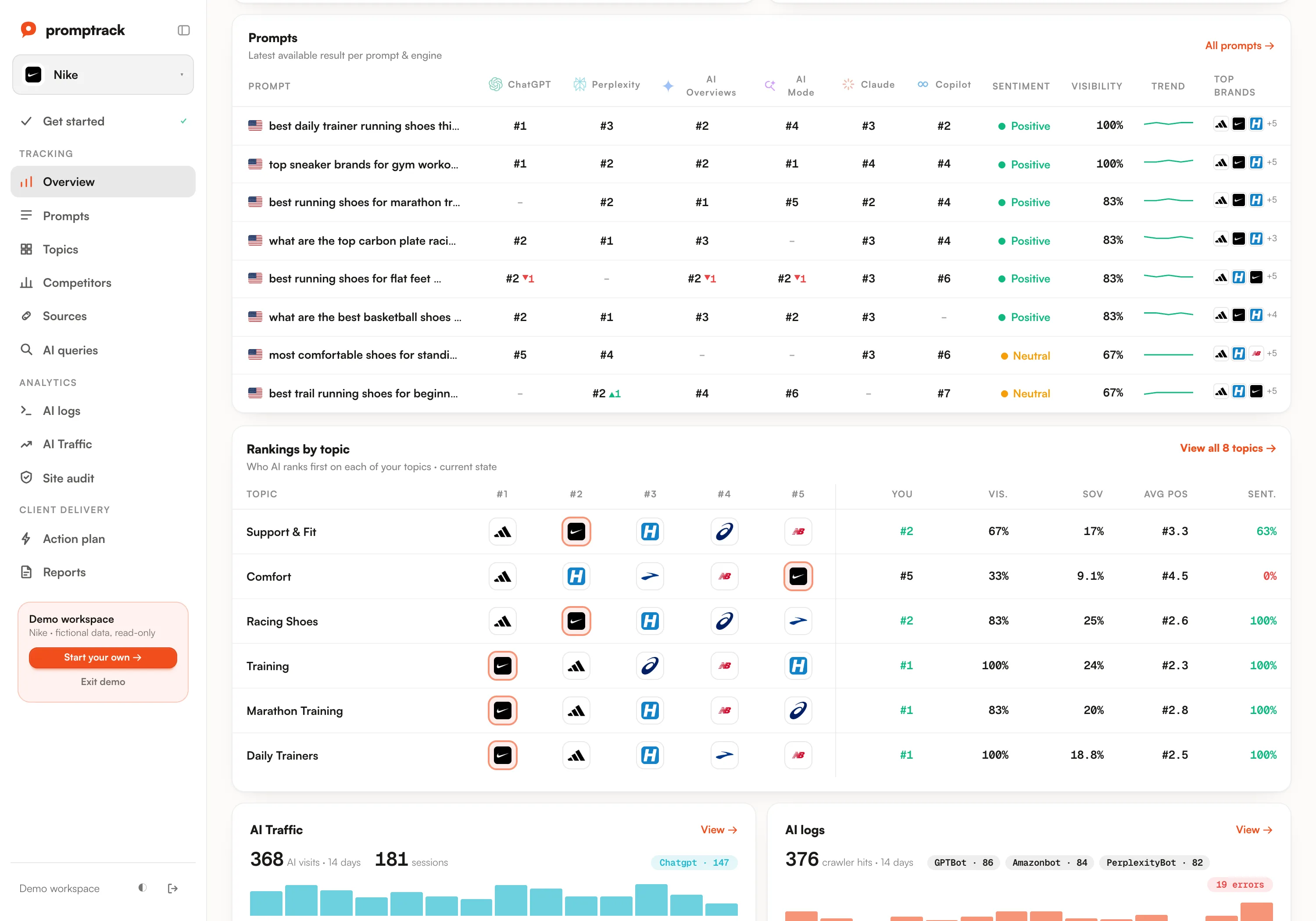
Task: Click the Neutral sentiment in trail running row
Action: click(x=1025, y=394)
